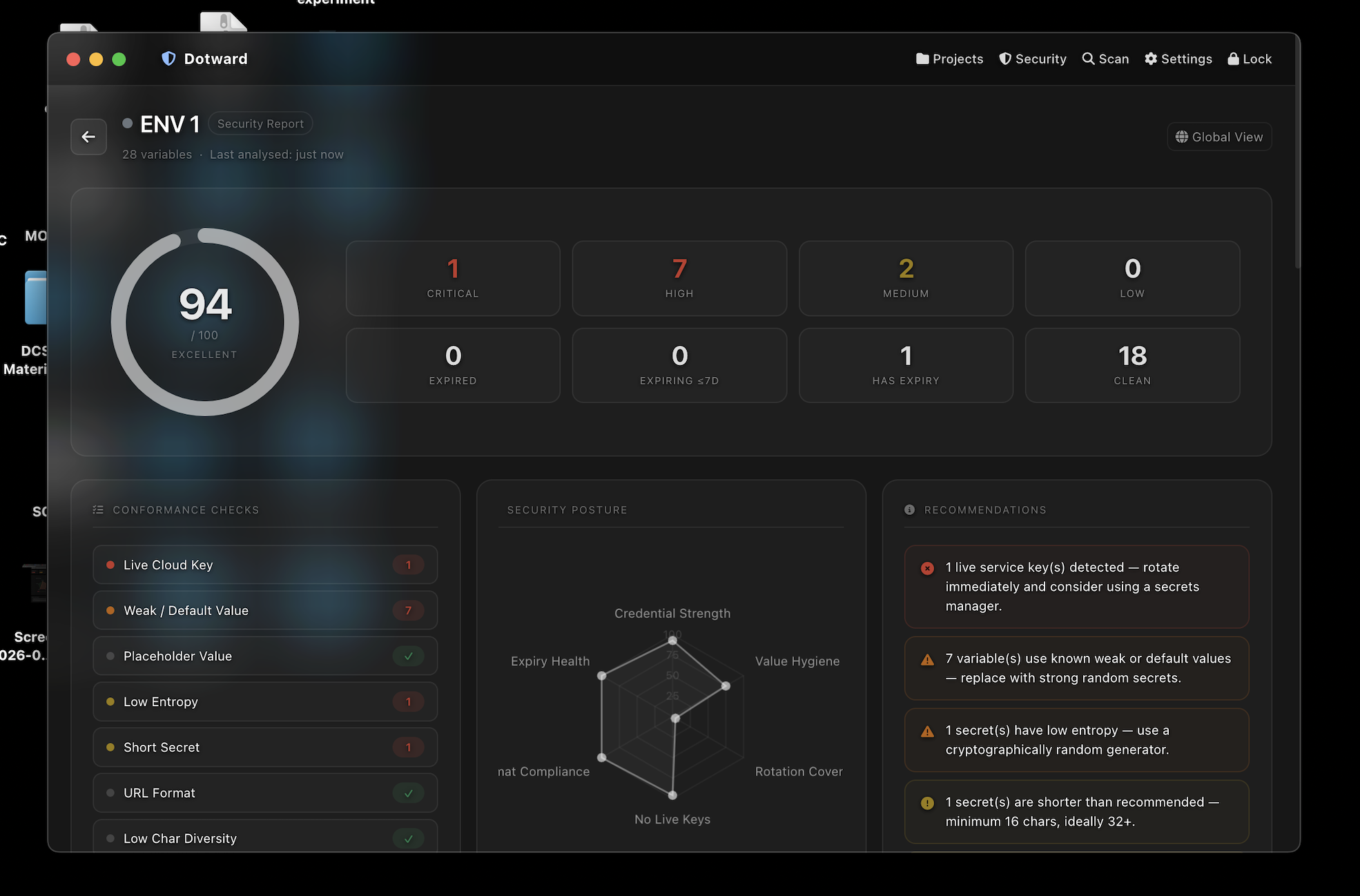Click the Security Report badge

tap(260, 124)
